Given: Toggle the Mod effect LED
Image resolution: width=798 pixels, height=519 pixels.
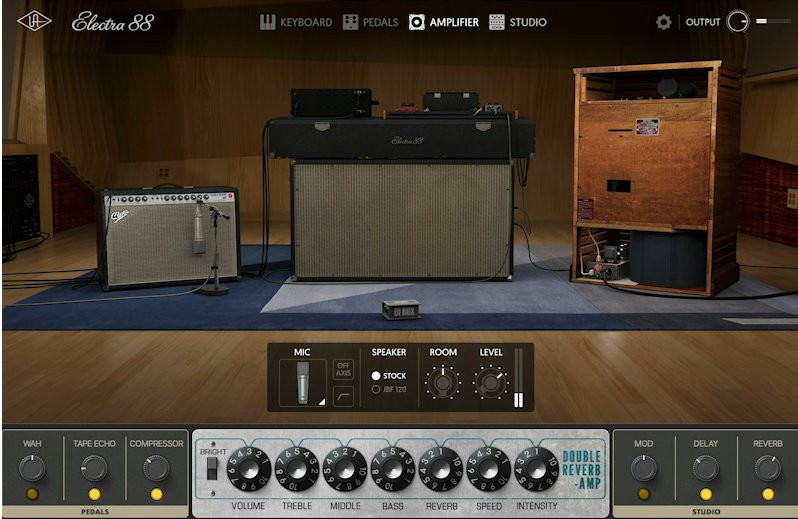Looking at the screenshot, I should (643, 494).
